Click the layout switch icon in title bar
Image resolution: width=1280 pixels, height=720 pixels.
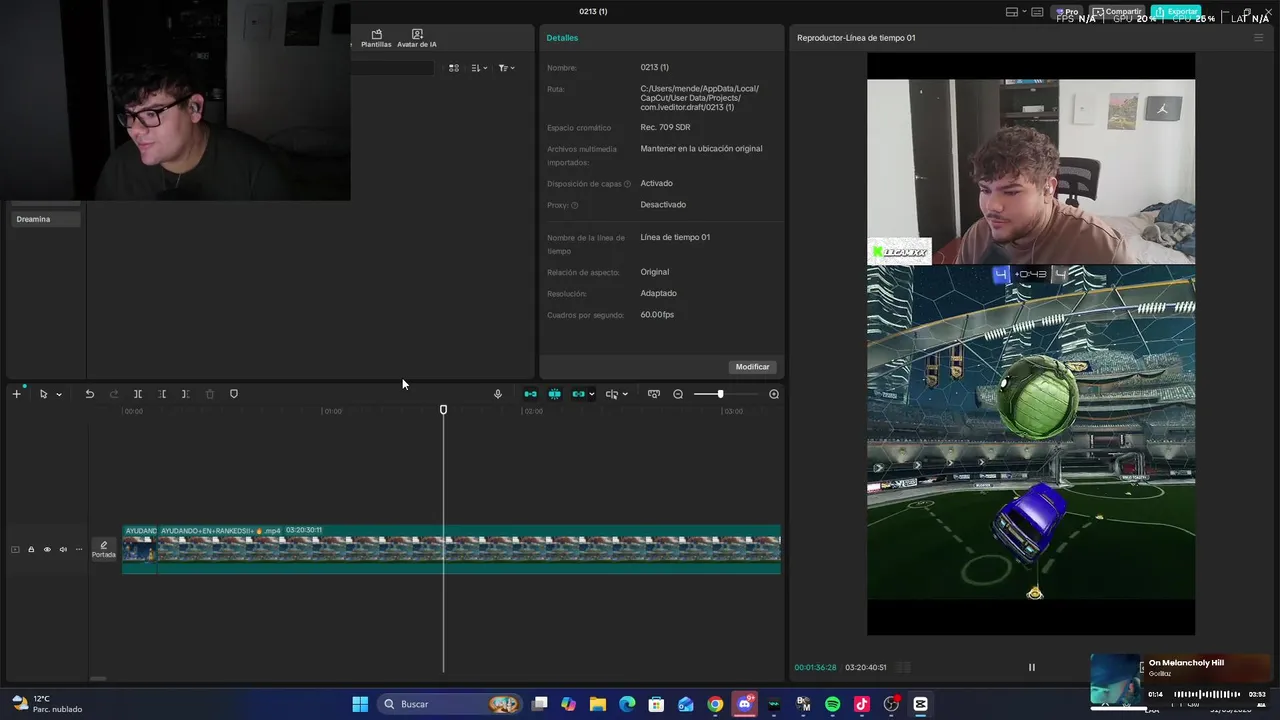pos(1011,12)
